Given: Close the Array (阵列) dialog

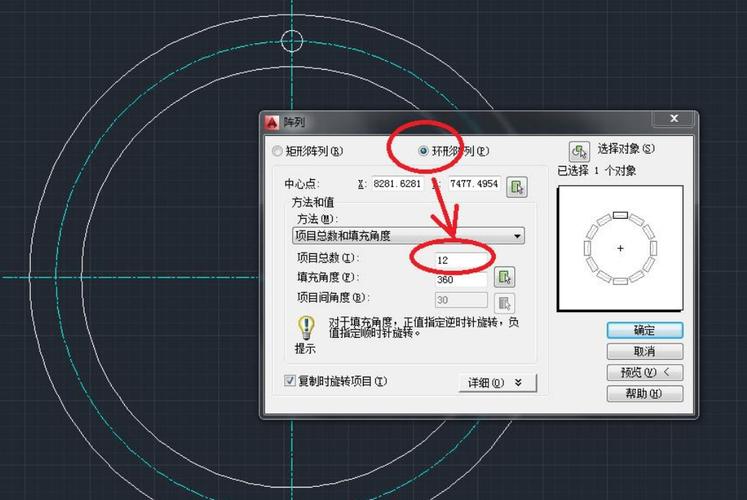Looking at the screenshot, I should click(674, 118).
